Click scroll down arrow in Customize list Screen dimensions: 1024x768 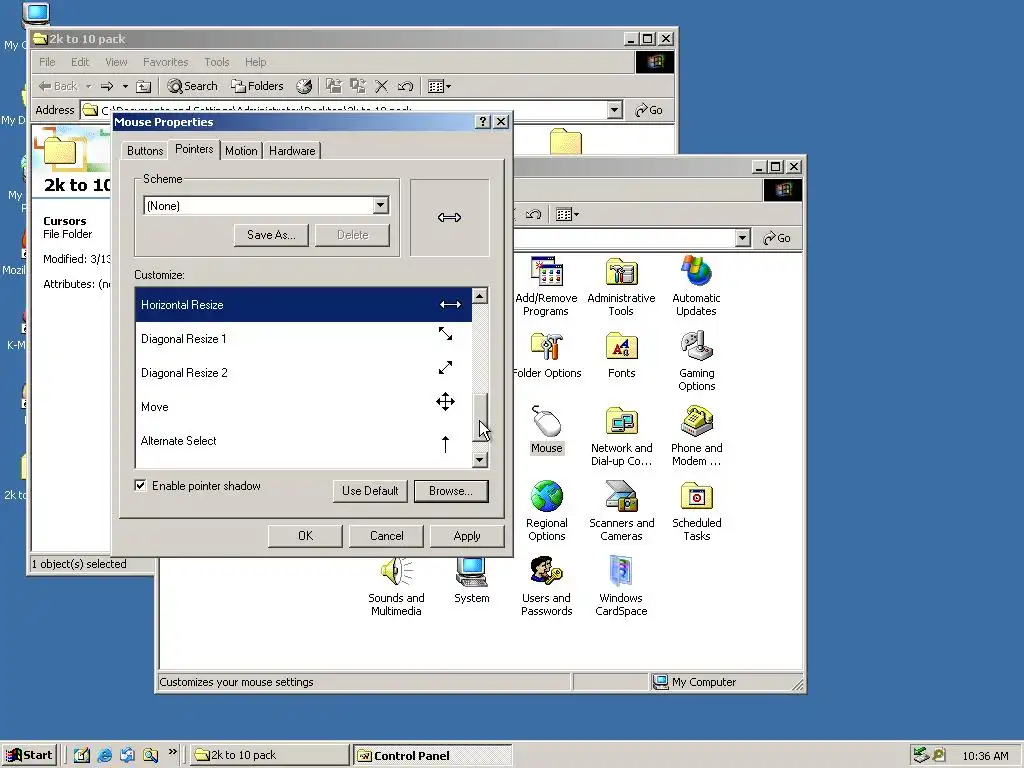(479, 460)
